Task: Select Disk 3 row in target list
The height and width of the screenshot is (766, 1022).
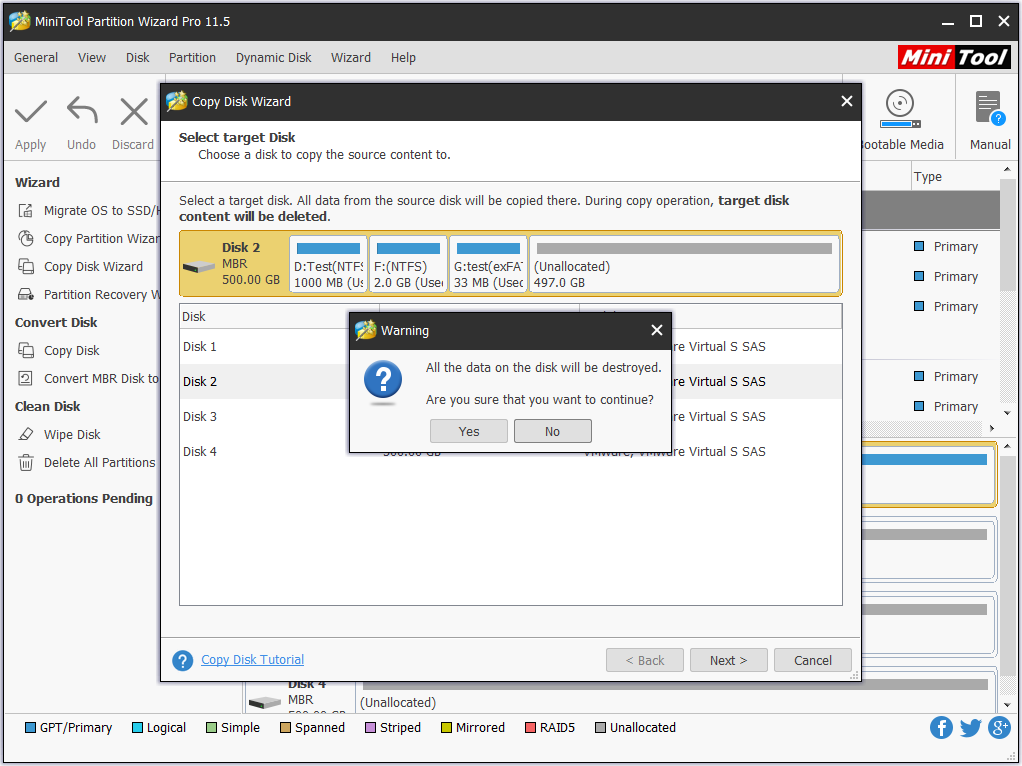Action: pos(510,417)
